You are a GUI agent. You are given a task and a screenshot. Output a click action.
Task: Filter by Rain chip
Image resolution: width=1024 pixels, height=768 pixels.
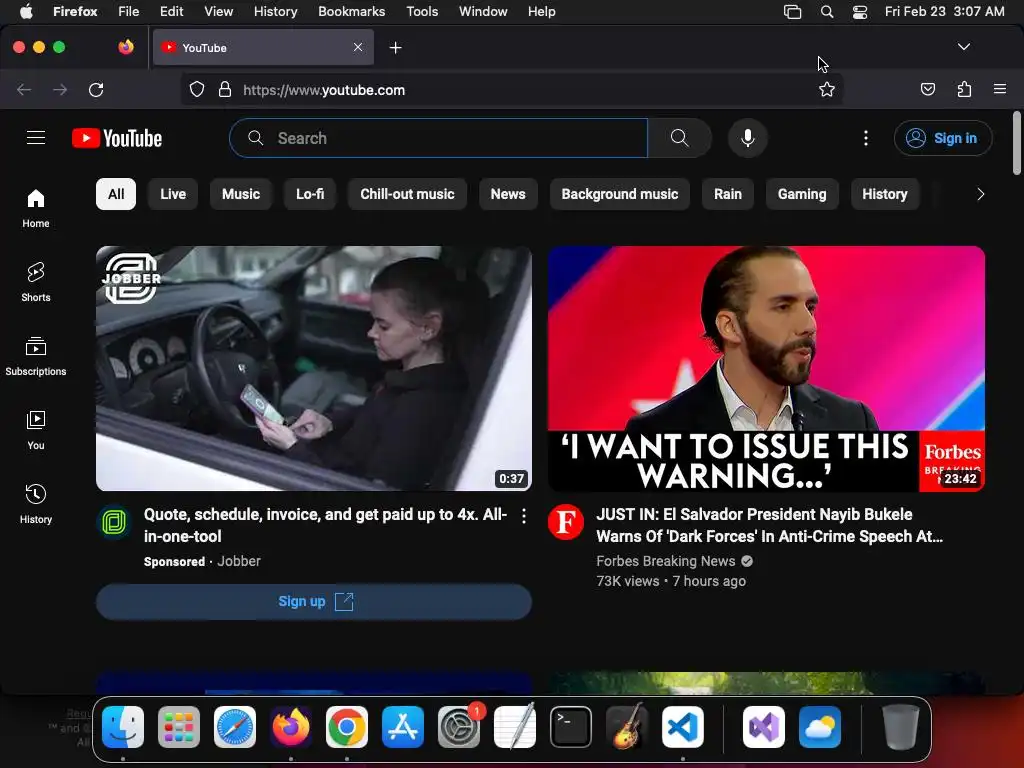tap(728, 194)
